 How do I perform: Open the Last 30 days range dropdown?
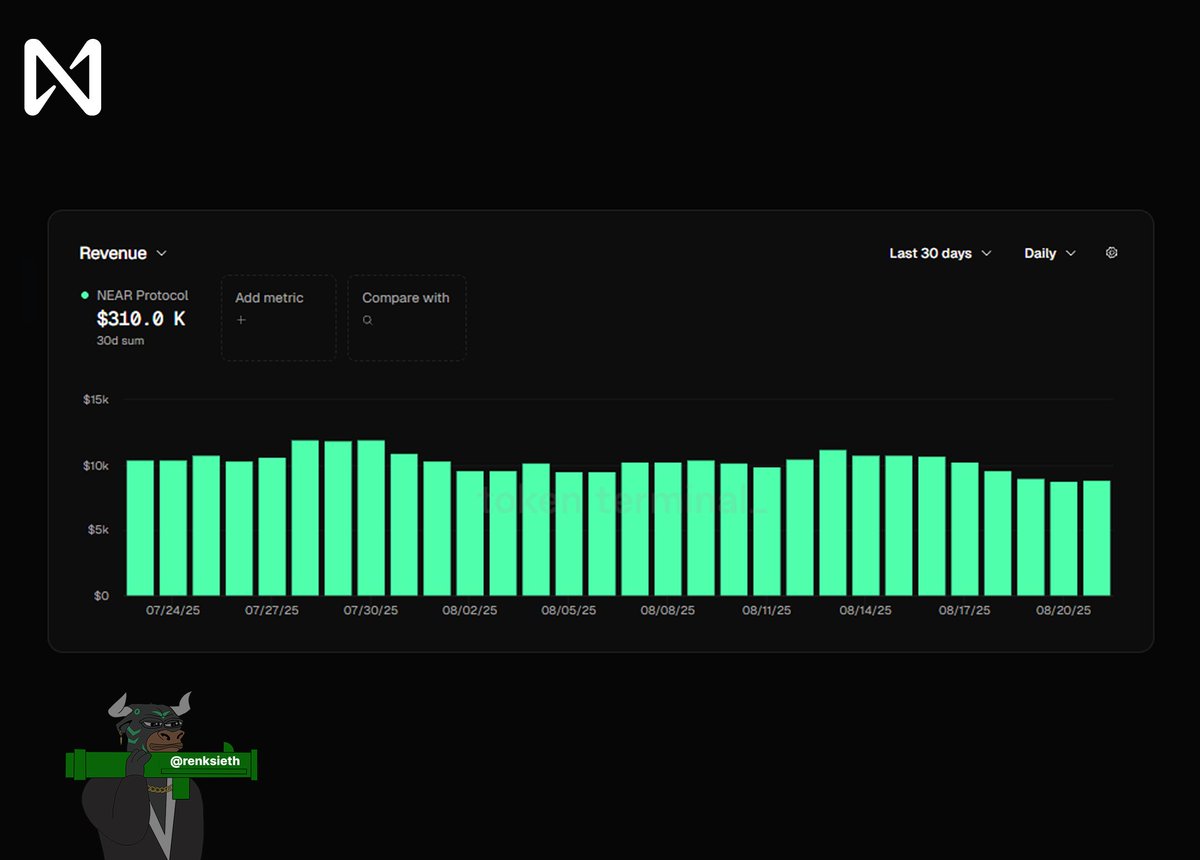click(x=940, y=254)
